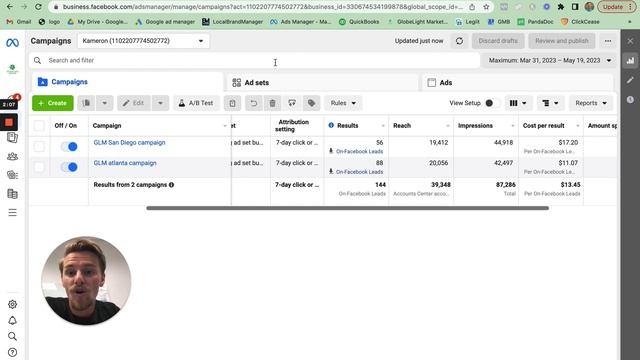
Task: Open the QuickBooks bookmark
Action: [359, 22]
